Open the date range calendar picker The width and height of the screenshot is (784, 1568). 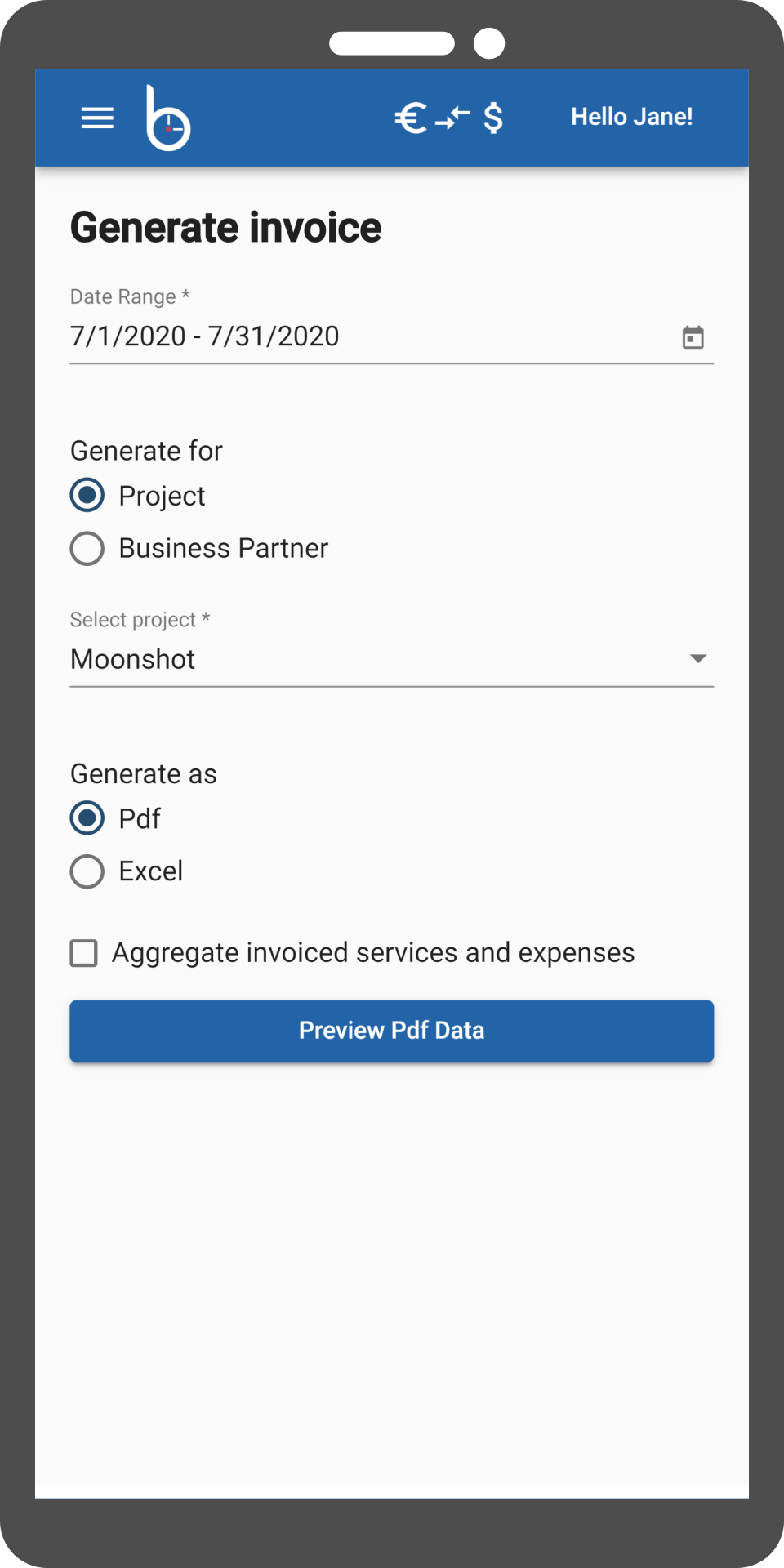[x=693, y=337]
